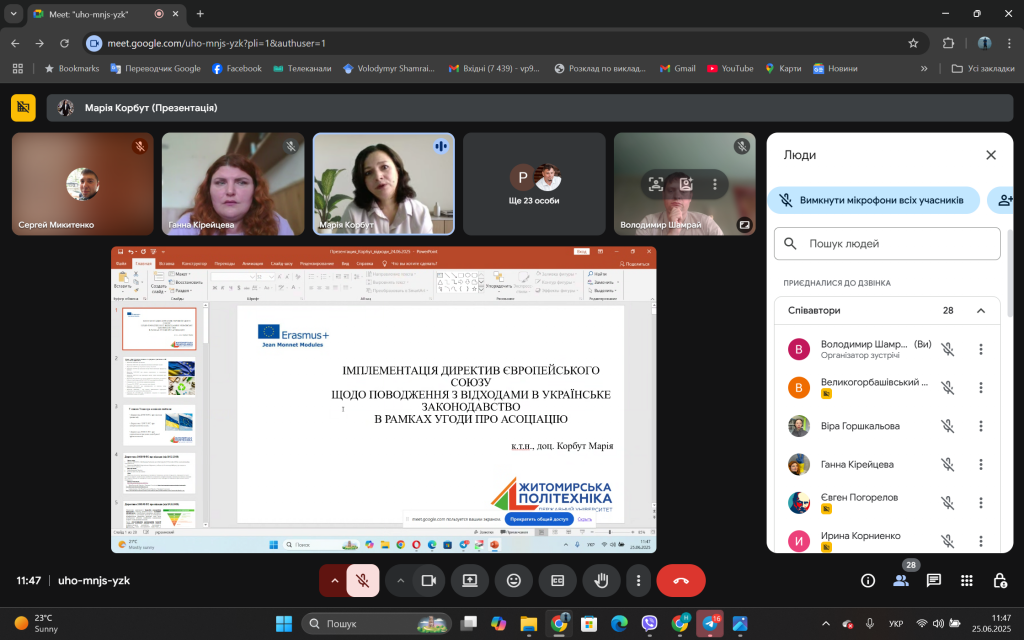Collapse the Співавтори section
This screenshot has height=640, width=1024.
pos(980,311)
